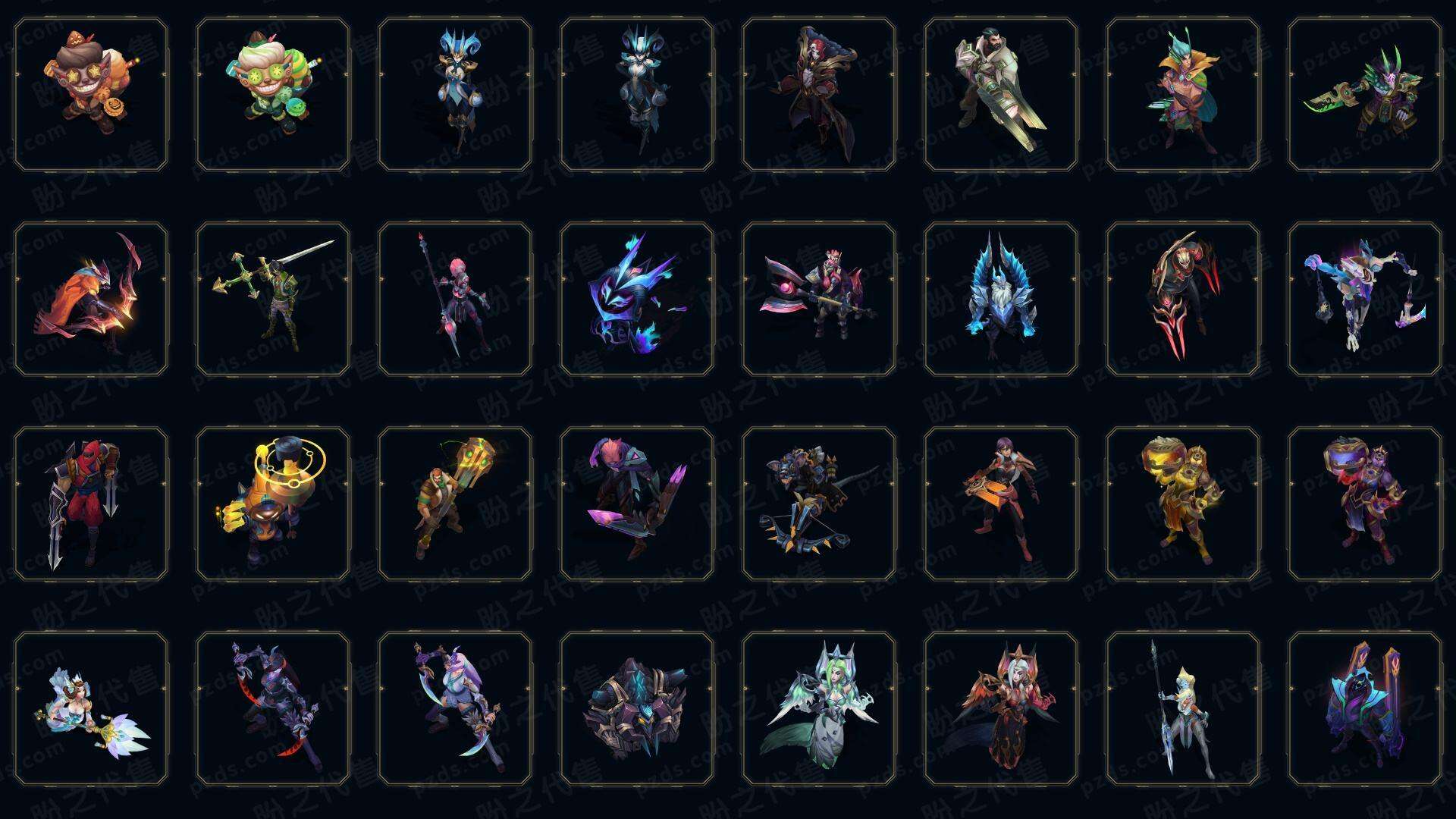Select the golden ringed cannon robot skin
Image resolution: width=1456 pixels, height=819 pixels.
point(273,504)
